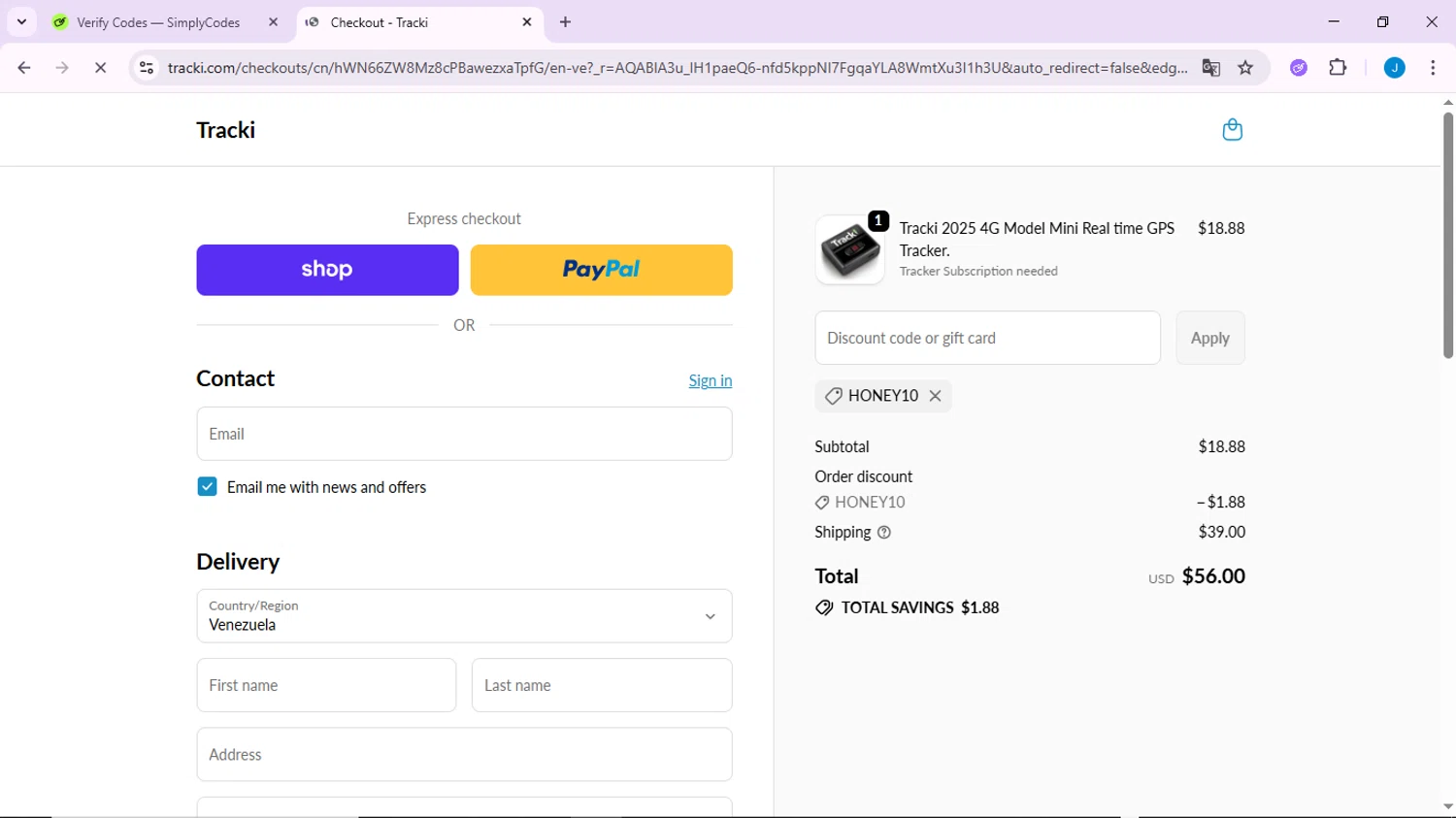Open the translate page icon

tap(1210, 68)
